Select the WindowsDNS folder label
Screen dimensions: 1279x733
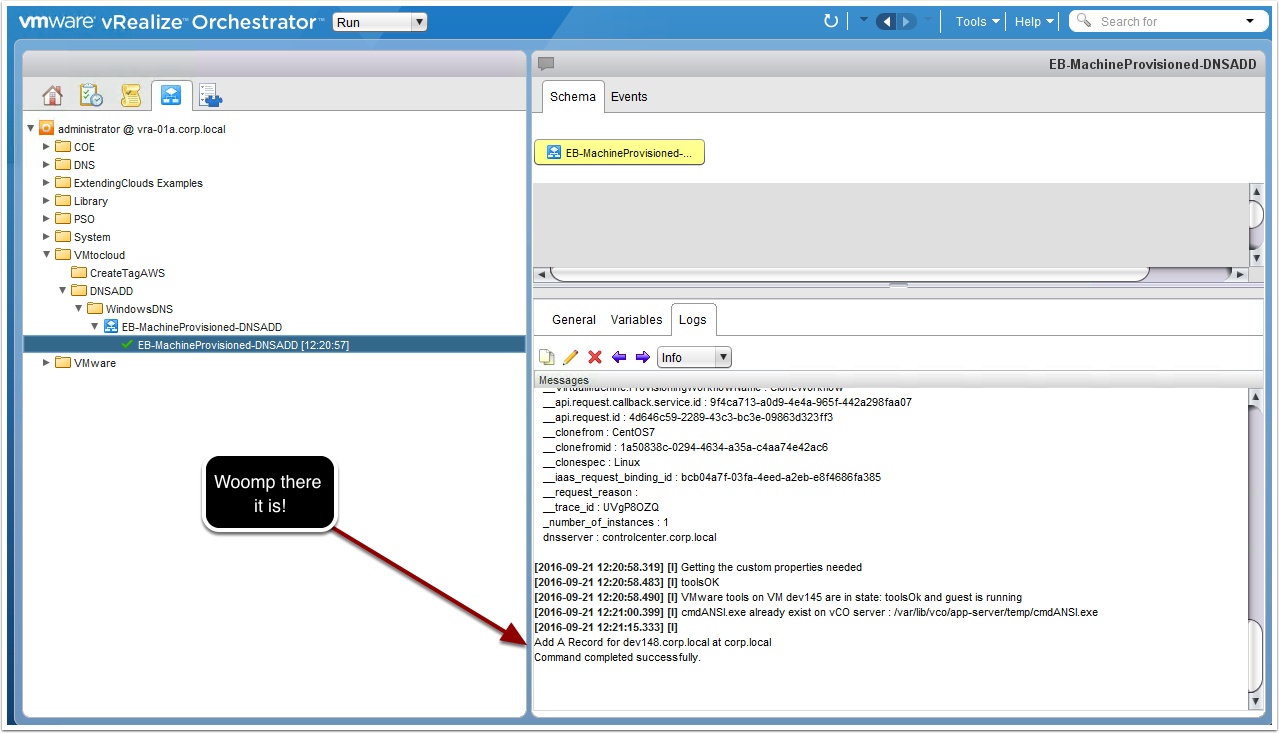(139, 309)
